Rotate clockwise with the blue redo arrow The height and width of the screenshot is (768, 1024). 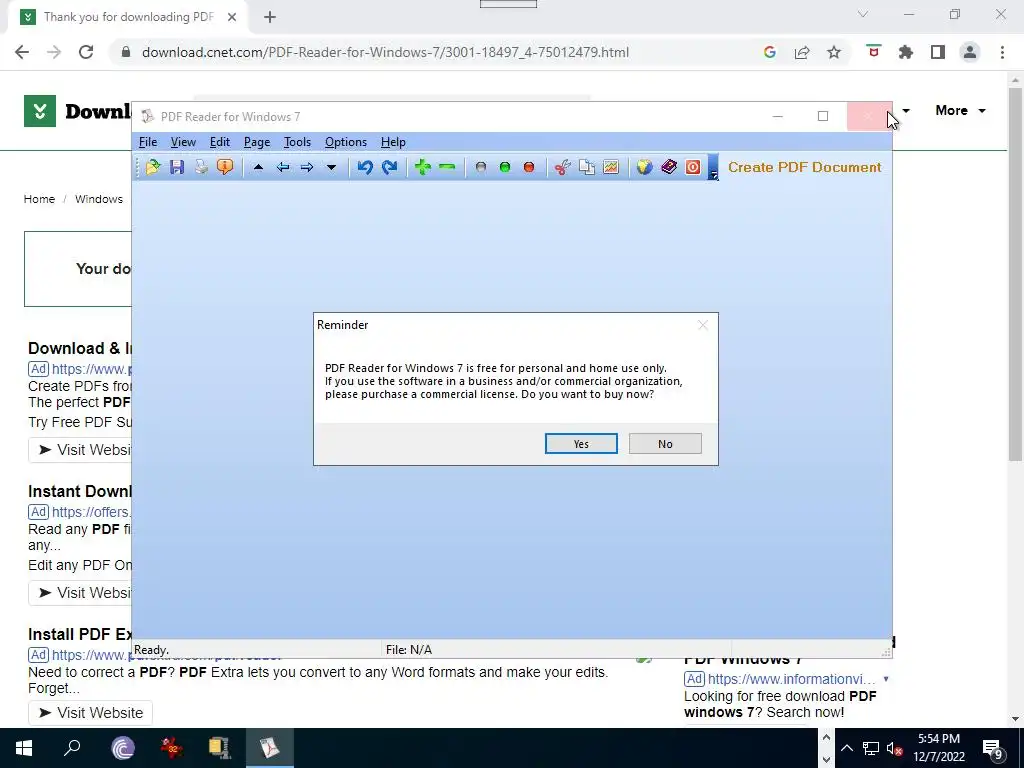pyautogui.click(x=390, y=167)
